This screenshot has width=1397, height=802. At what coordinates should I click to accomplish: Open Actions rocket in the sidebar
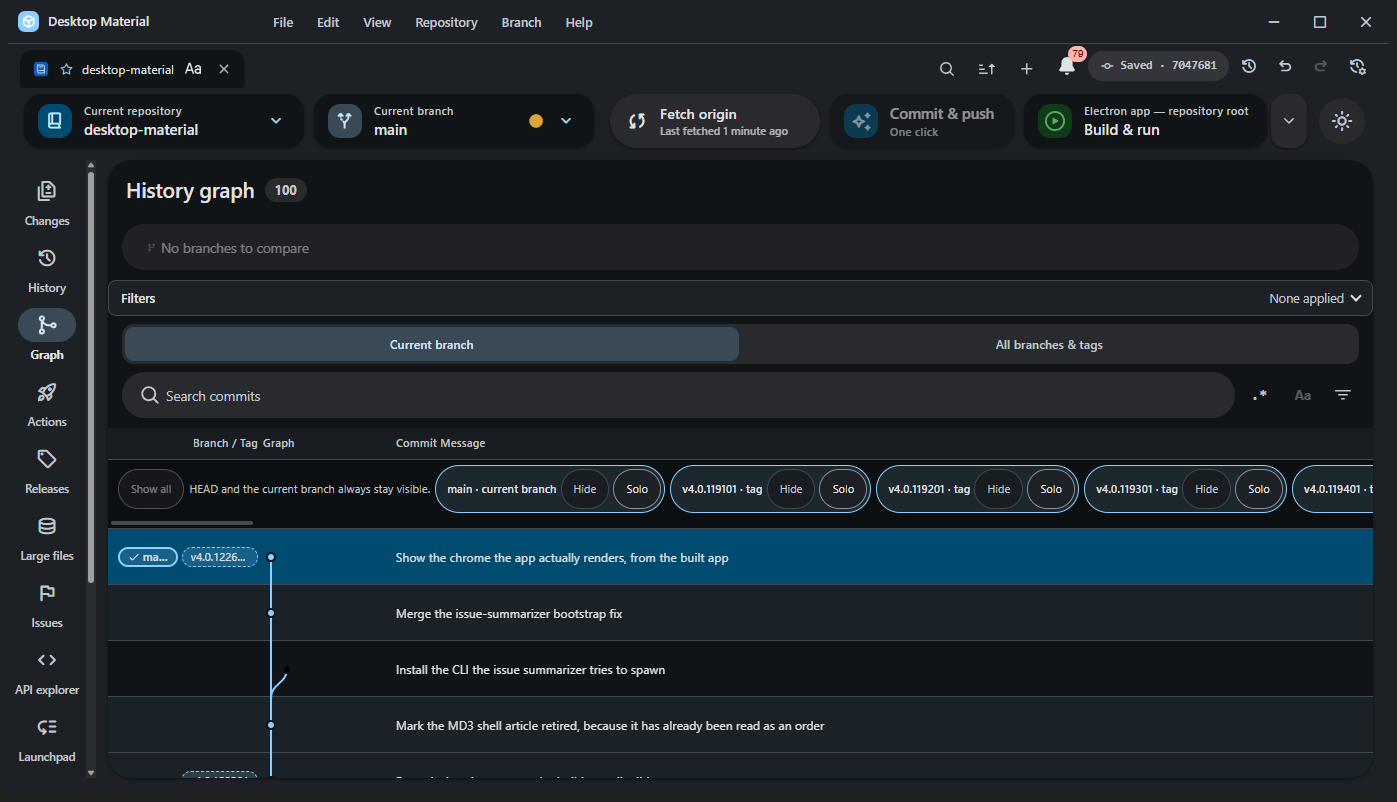coord(47,404)
